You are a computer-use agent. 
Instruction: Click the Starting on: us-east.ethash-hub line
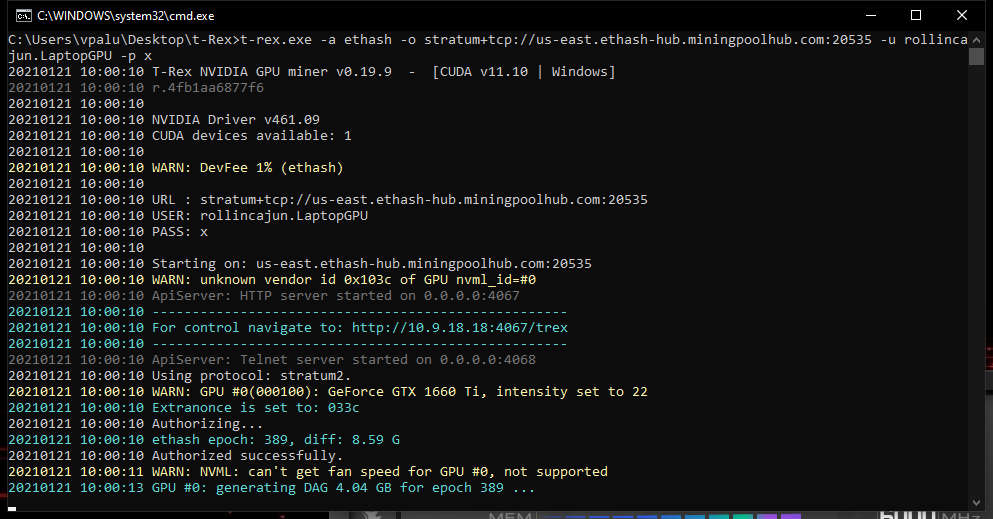point(300,263)
